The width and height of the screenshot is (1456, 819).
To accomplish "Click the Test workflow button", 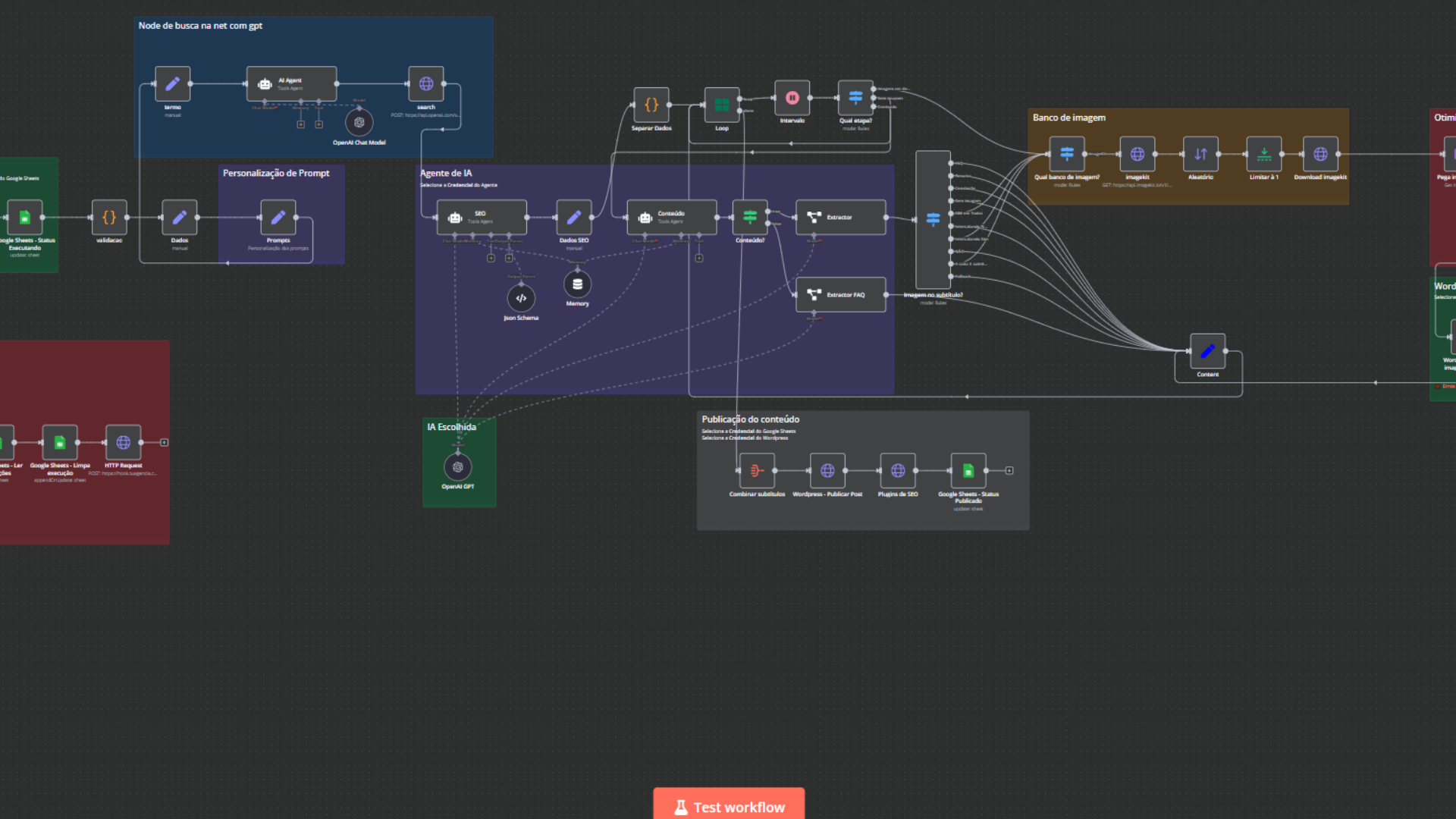I will 729,807.
